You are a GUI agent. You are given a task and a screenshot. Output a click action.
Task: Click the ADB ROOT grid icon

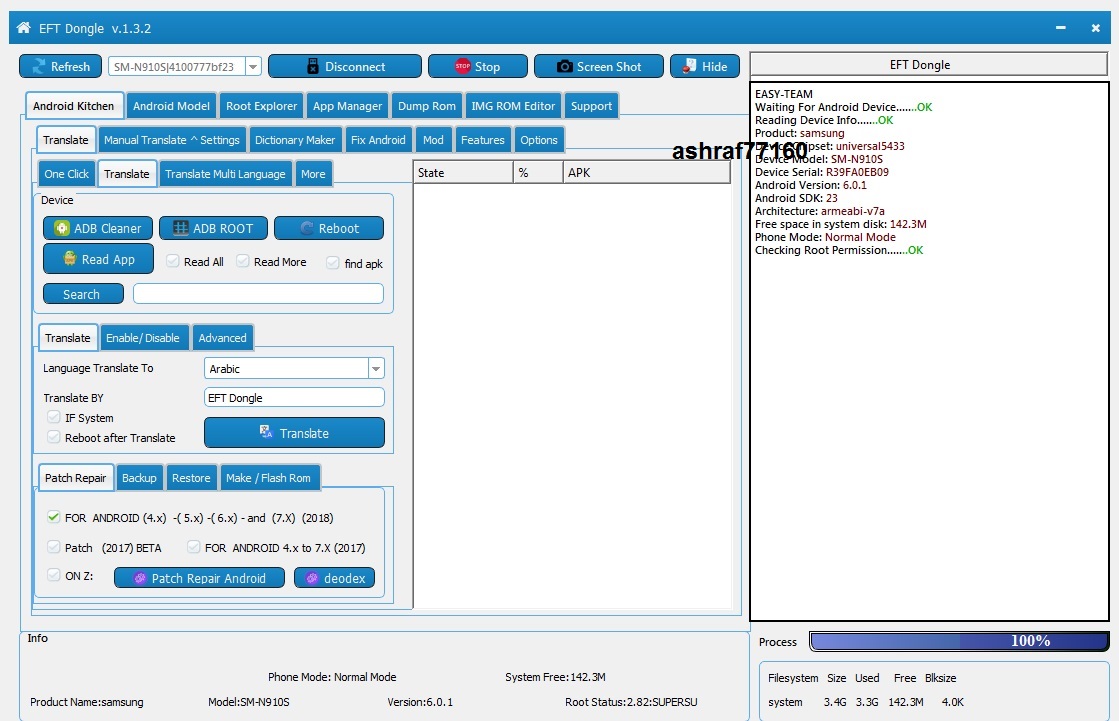click(181, 228)
